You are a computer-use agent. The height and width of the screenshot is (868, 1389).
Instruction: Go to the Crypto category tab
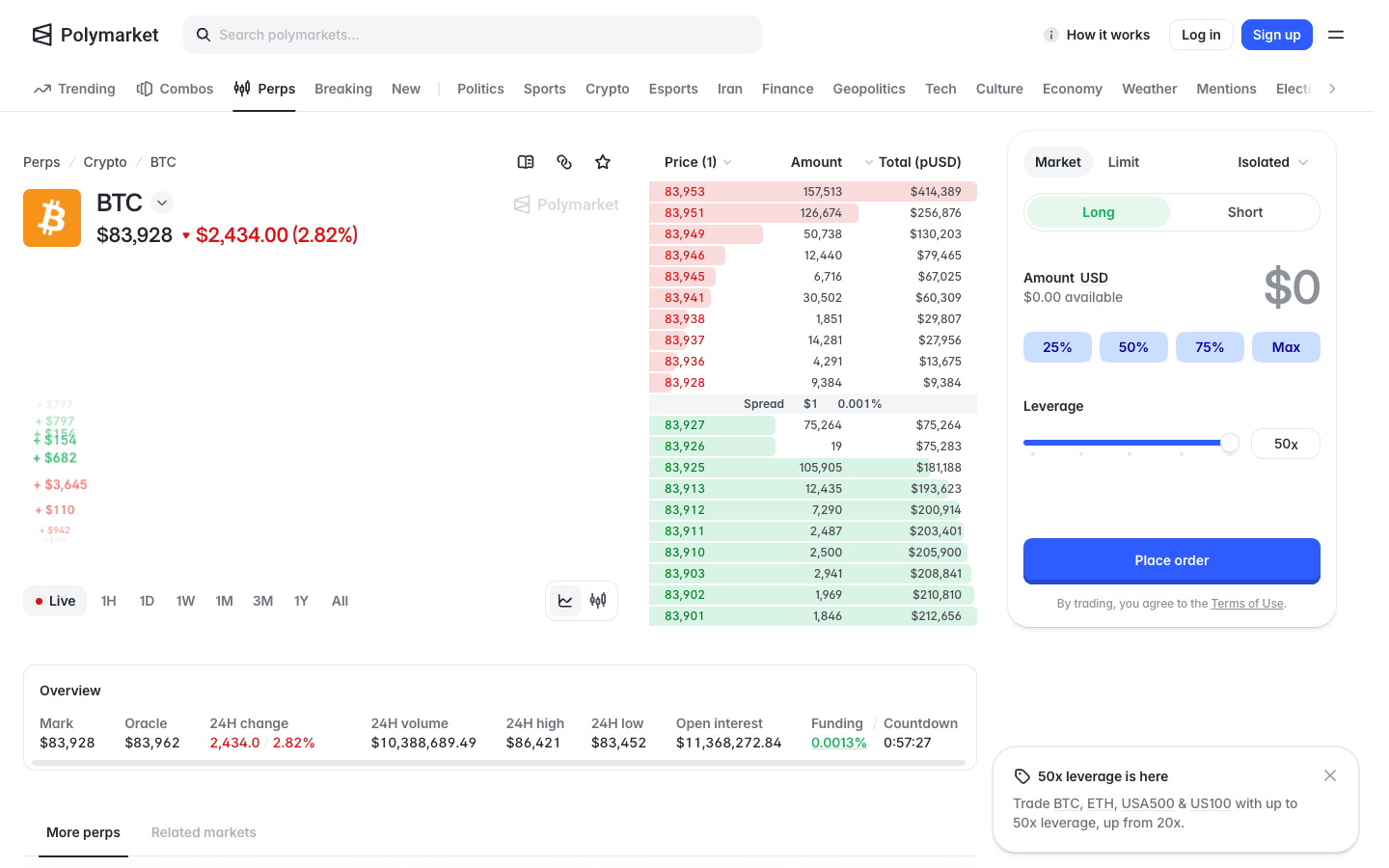(608, 89)
